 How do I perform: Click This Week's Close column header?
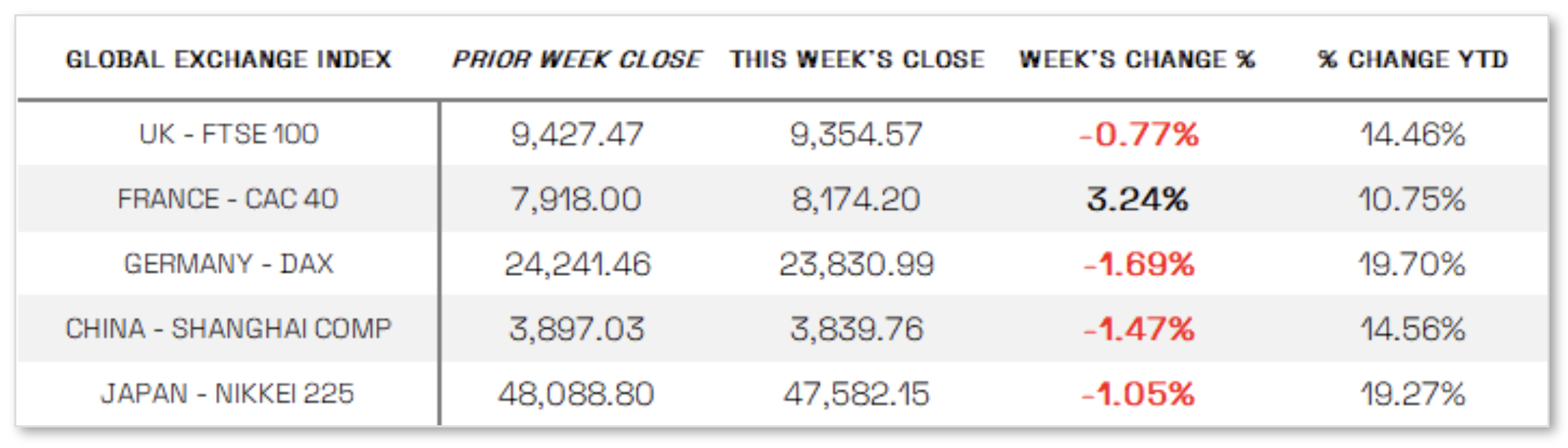point(857,59)
